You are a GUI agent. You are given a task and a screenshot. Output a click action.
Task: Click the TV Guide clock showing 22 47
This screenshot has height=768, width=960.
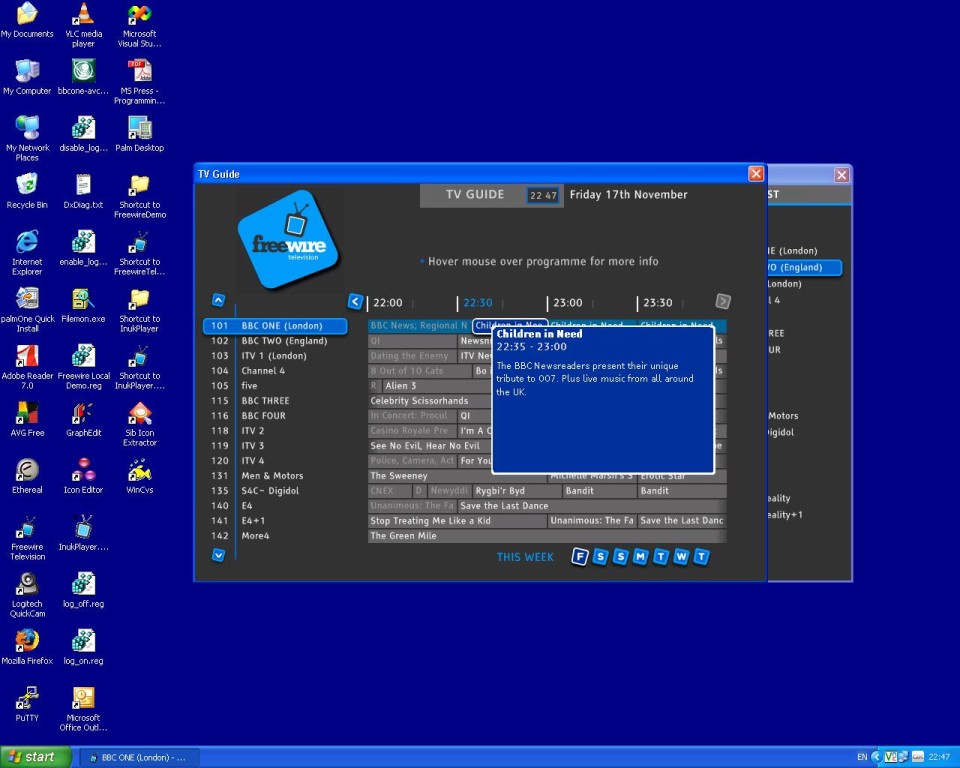pos(543,195)
